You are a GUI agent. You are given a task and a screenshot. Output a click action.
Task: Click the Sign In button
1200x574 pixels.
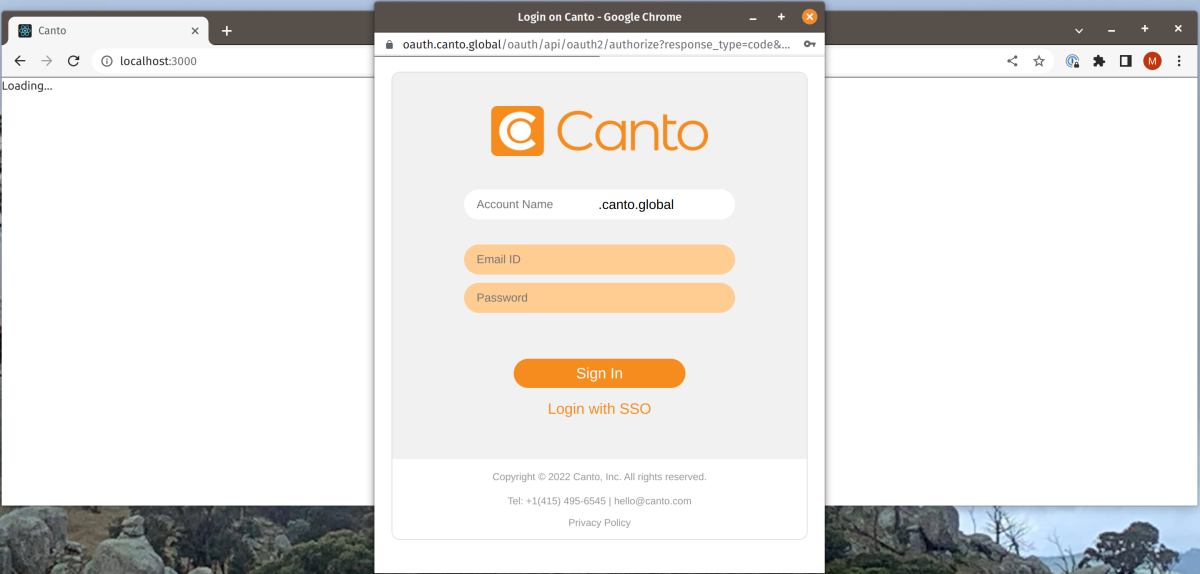click(599, 373)
